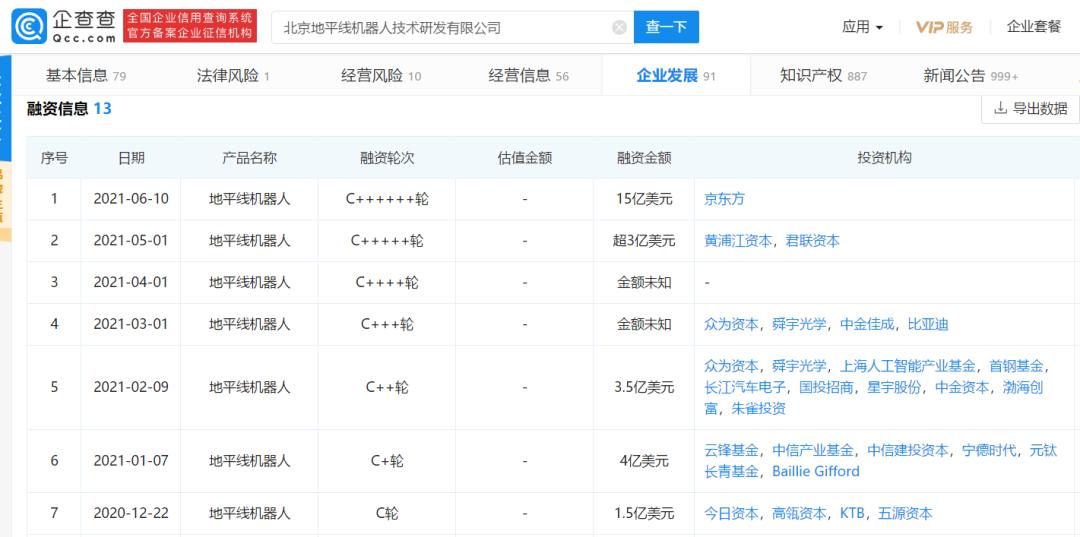Open 国投招商 investor link
The width and height of the screenshot is (1080, 537).
tap(826, 387)
